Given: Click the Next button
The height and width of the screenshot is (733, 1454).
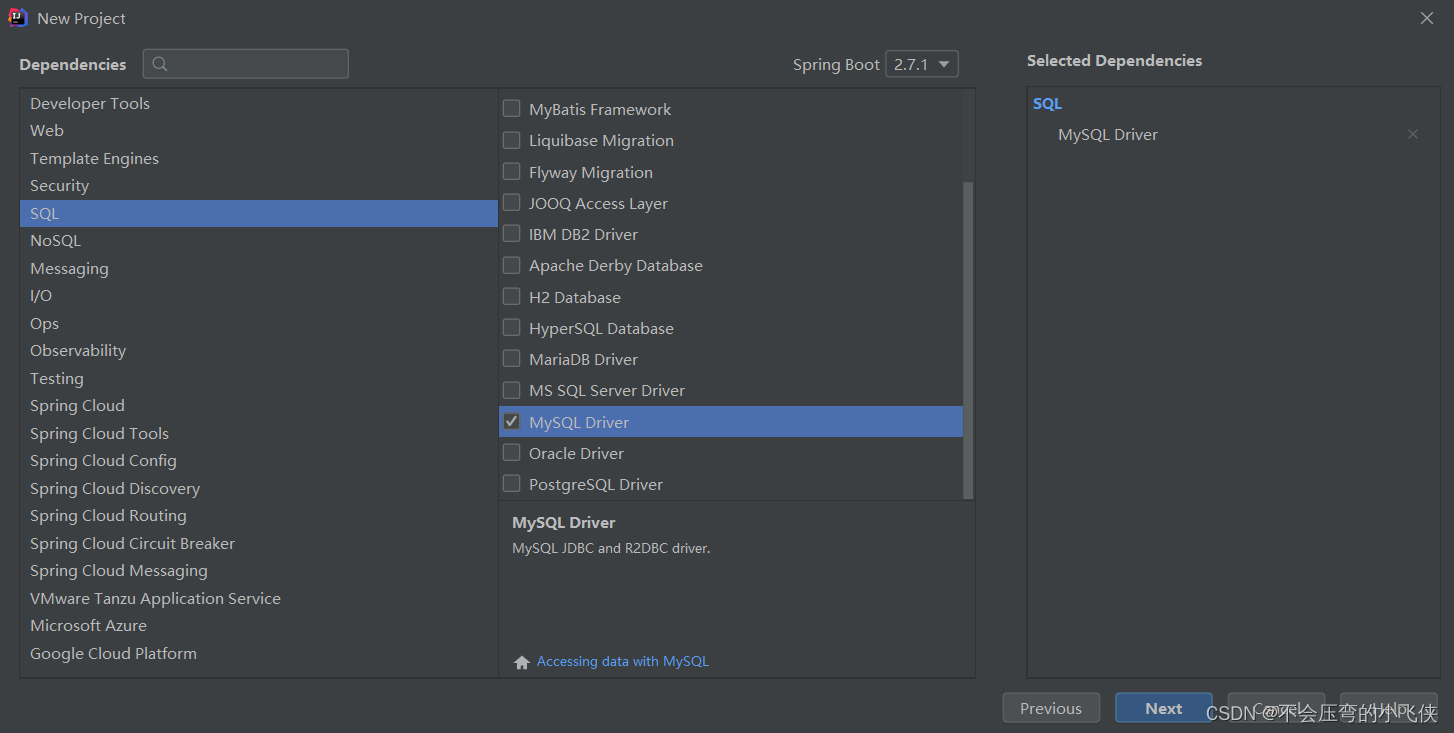Looking at the screenshot, I should tap(1164, 708).
